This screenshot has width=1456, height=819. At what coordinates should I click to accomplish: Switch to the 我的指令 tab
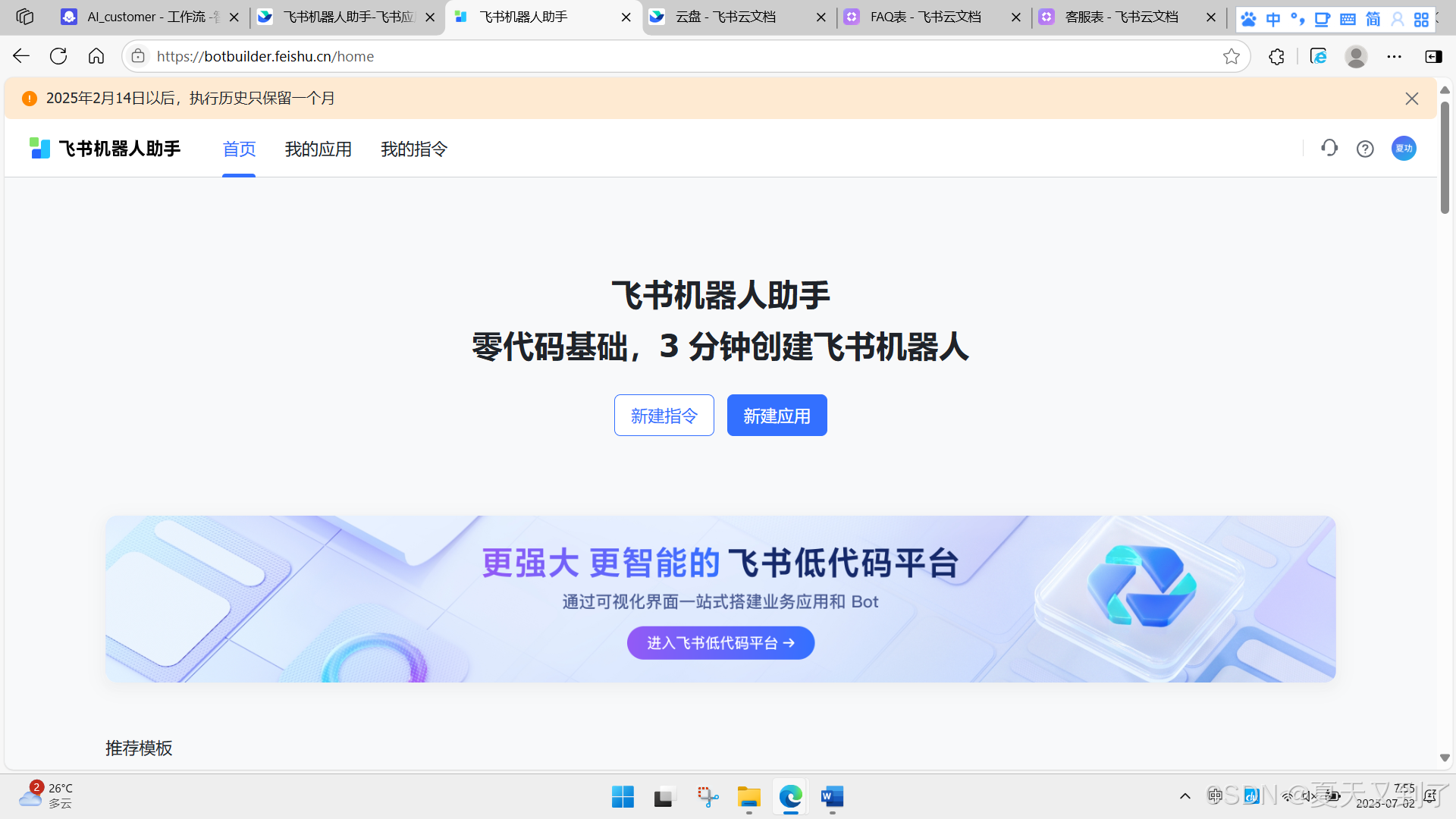(414, 149)
